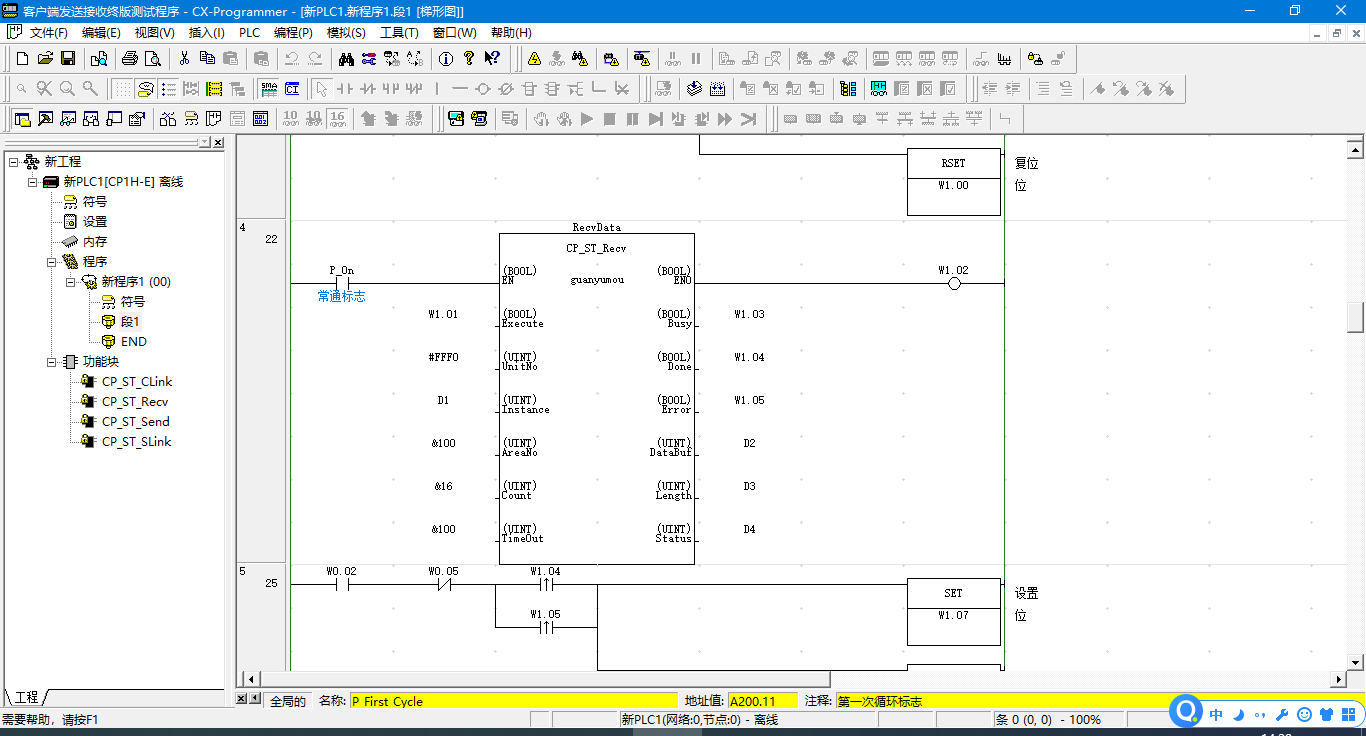Image resolution: width=1366 pixels, height=736 pixels.
Task: Select the CP_ST_Send function block
Action: tap(135, 422)
